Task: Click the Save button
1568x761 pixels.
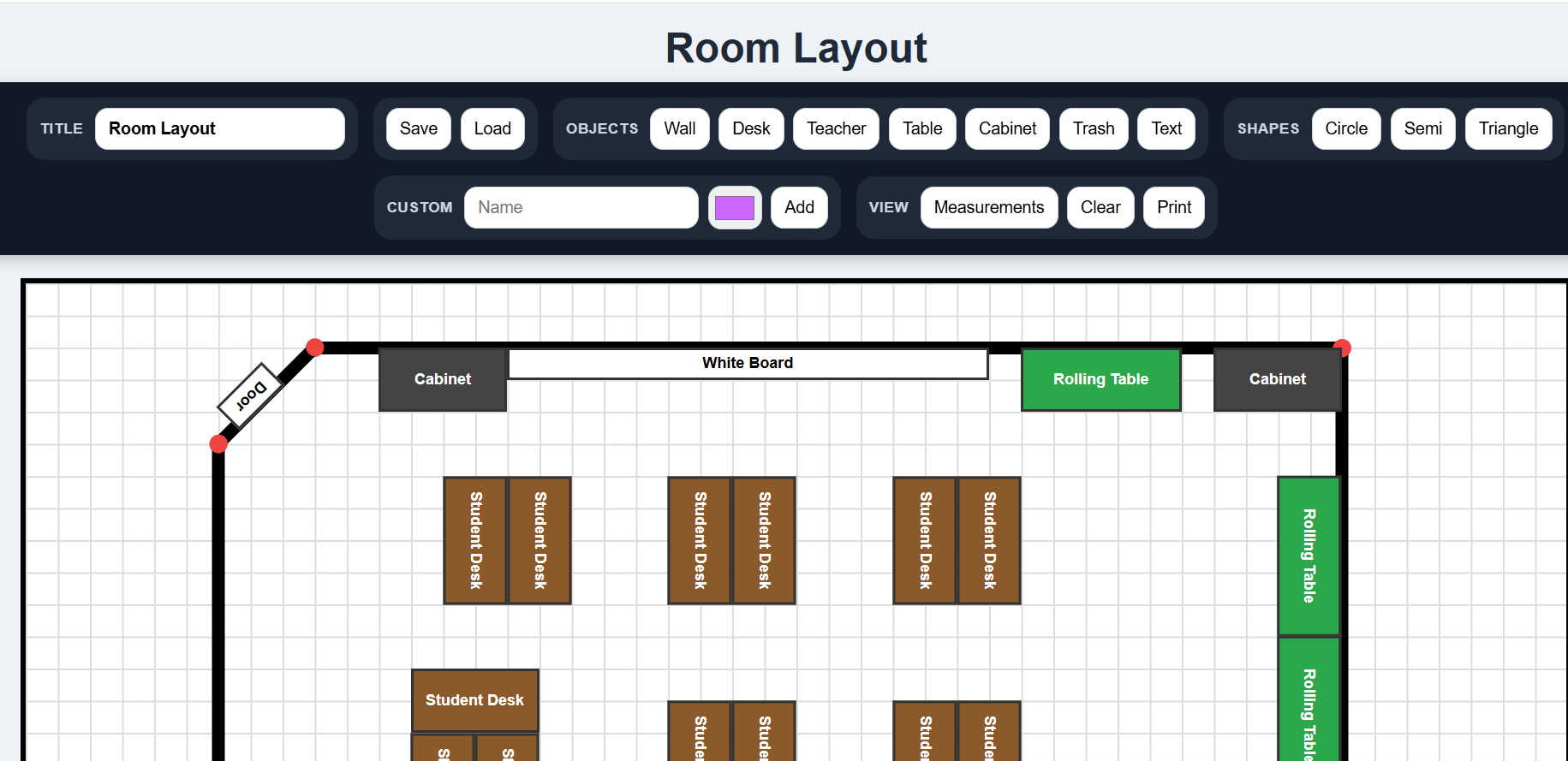Action: (418, 128)
